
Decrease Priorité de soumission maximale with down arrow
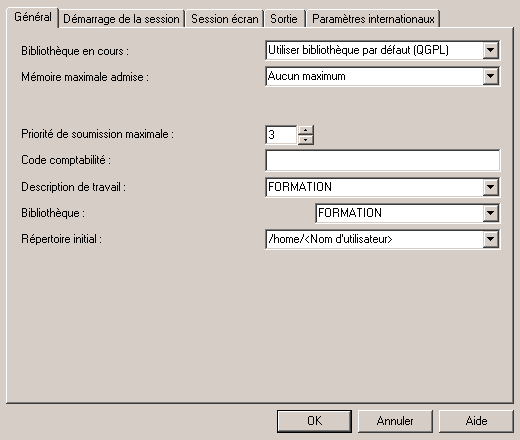(x=306, y=140)
